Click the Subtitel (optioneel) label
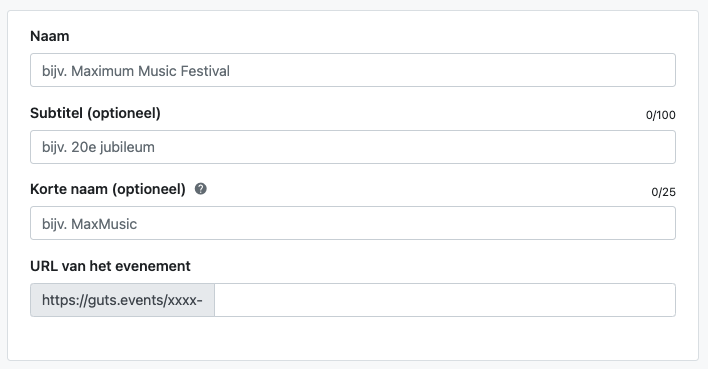The image size is (708, 369). [95, 113]
